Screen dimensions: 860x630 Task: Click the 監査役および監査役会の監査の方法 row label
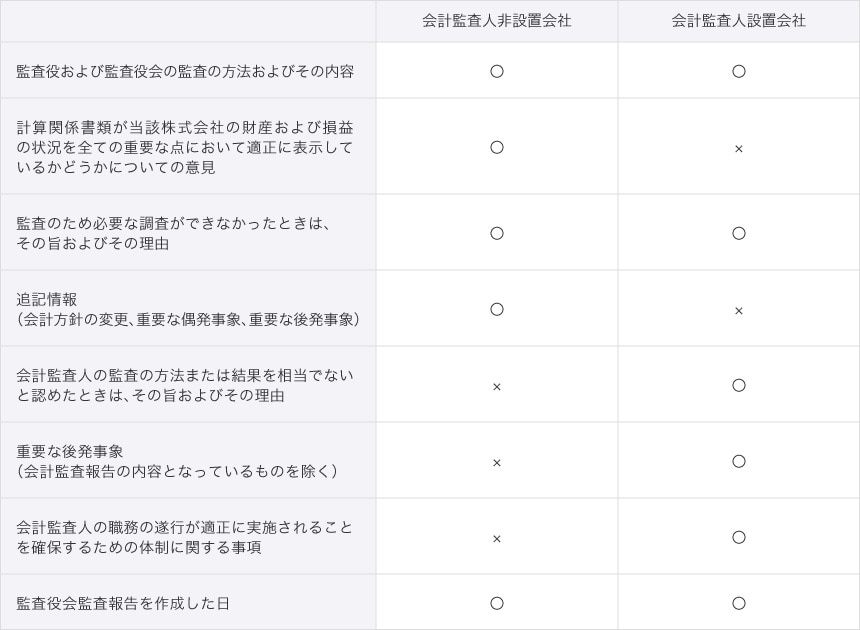point(185,71)
